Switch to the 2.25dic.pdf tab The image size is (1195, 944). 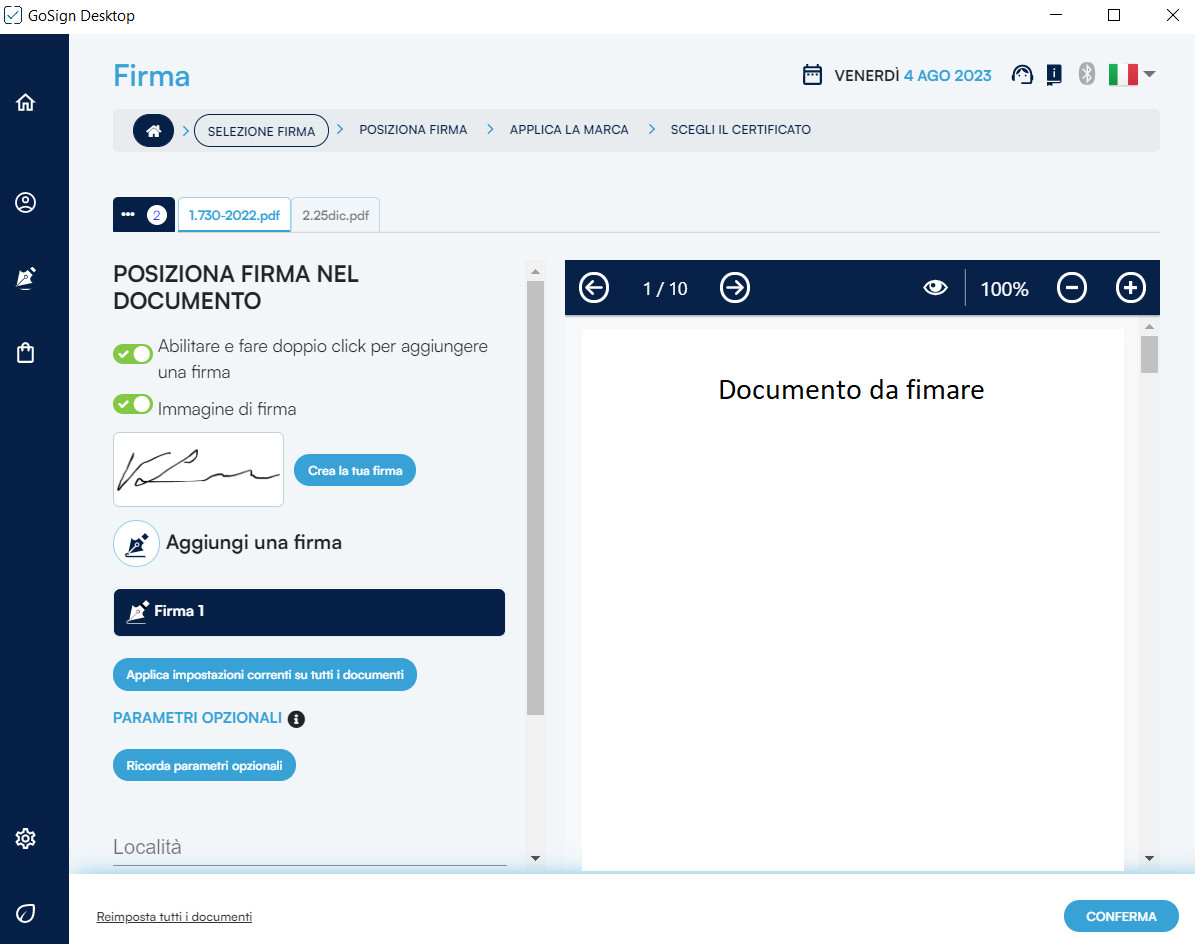[x=335, y=215]
